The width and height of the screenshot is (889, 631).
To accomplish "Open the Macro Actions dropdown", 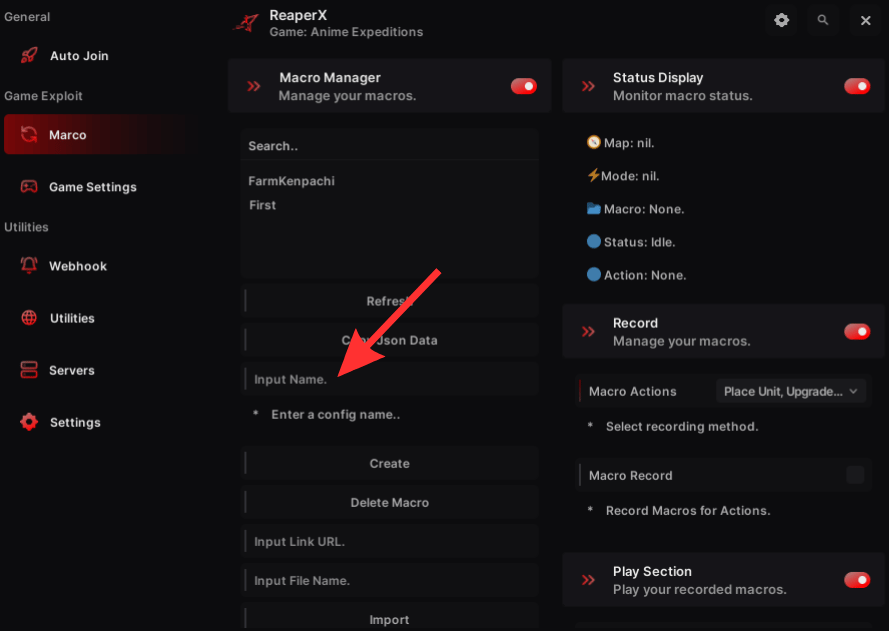I will click(x=790, y=391).
